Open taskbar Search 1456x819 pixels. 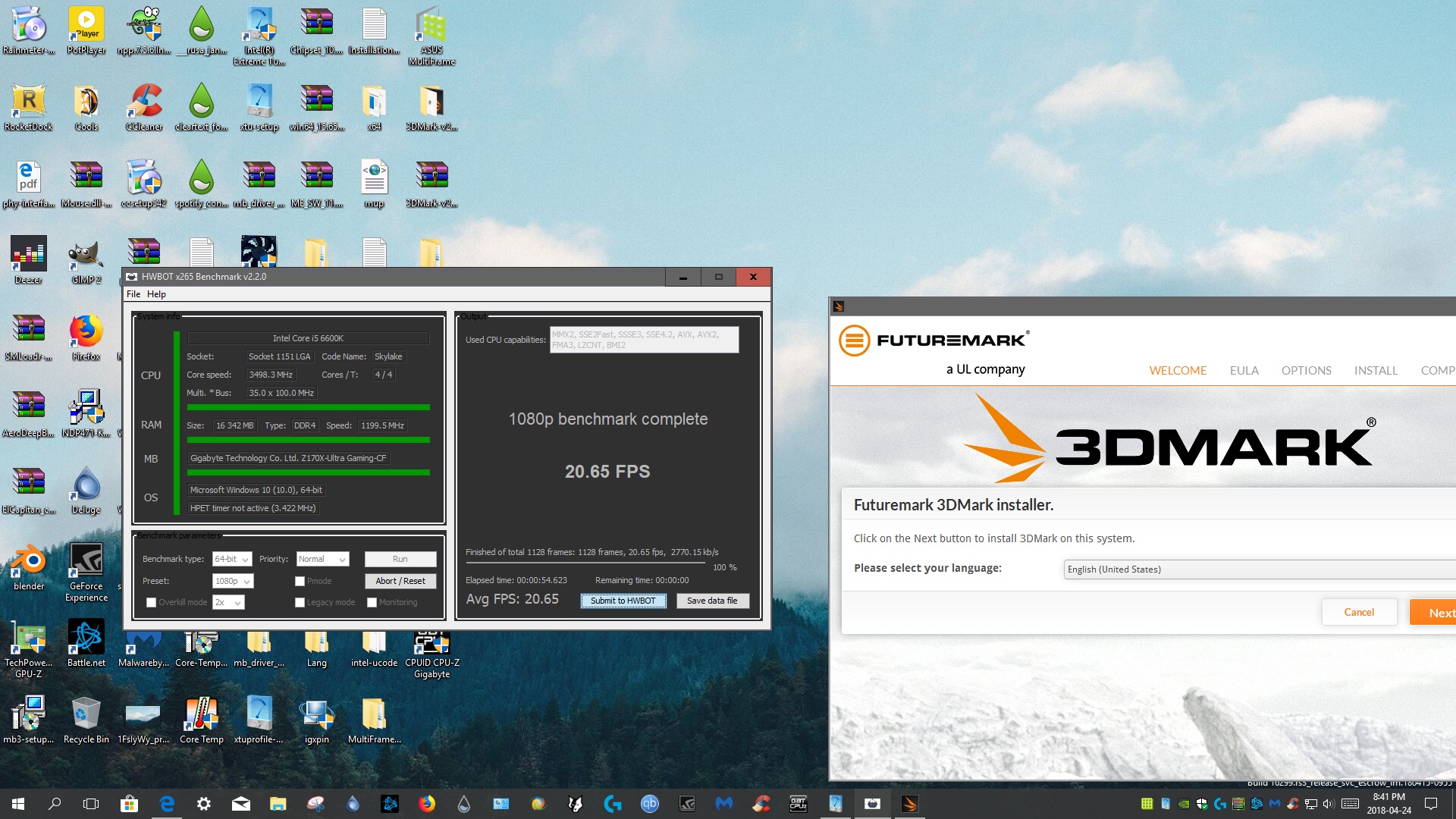click(55, 804)
